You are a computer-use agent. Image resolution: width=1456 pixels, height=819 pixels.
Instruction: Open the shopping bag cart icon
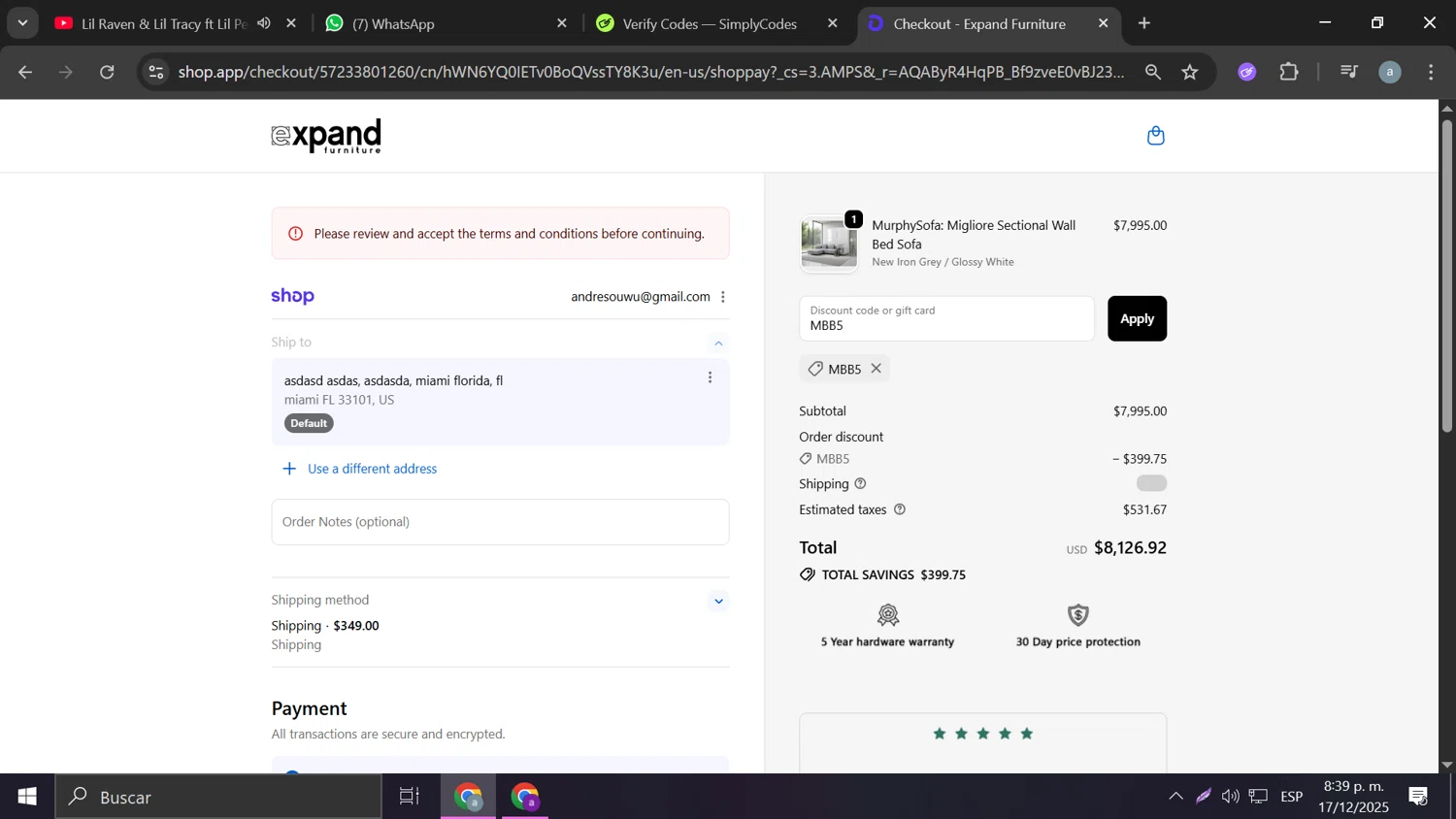[x=1155, y=136]
